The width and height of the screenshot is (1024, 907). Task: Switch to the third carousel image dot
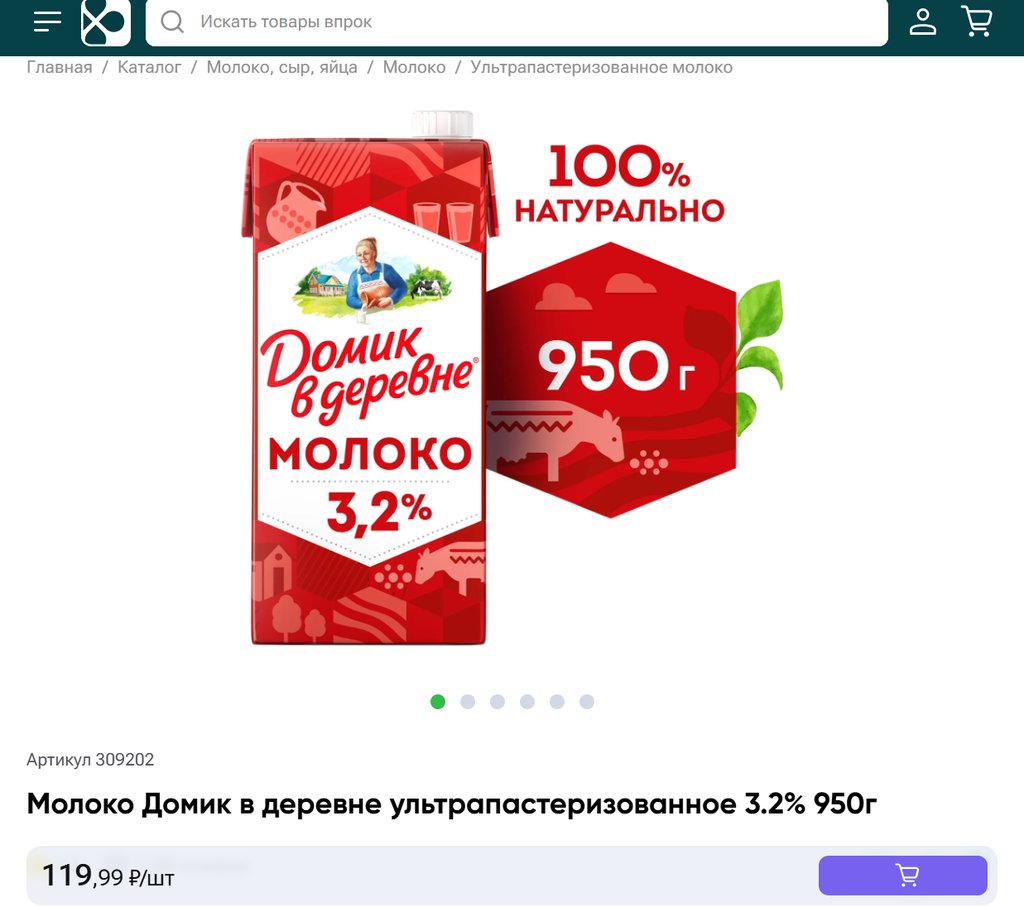coord(498,701)
